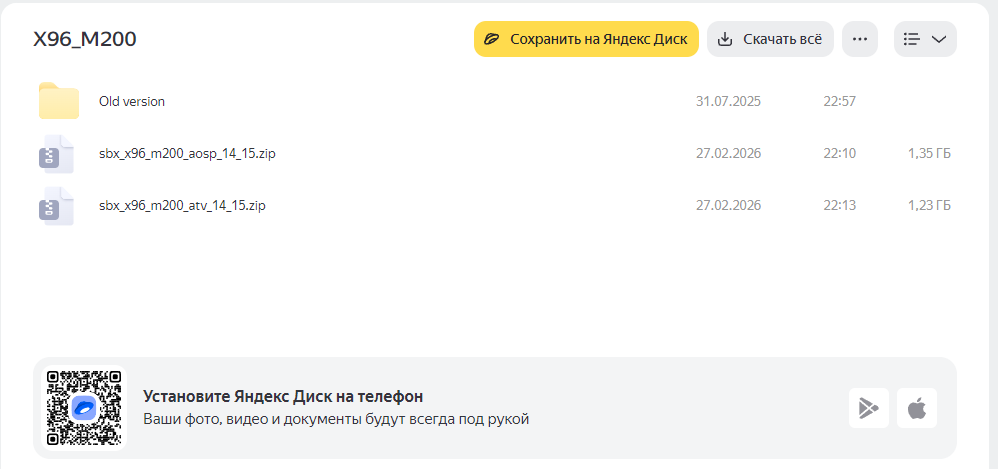Click time 22:13 of atv zip
Image resolution: width=998 pixels, height=469 pixels.
(839, 206)
